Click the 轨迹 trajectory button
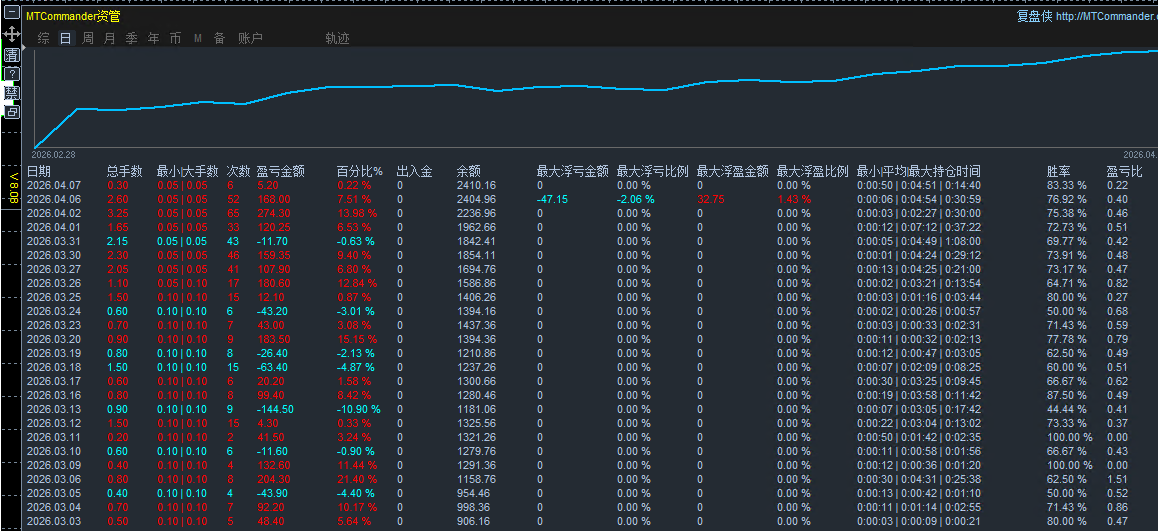 (x=337, y=38)
